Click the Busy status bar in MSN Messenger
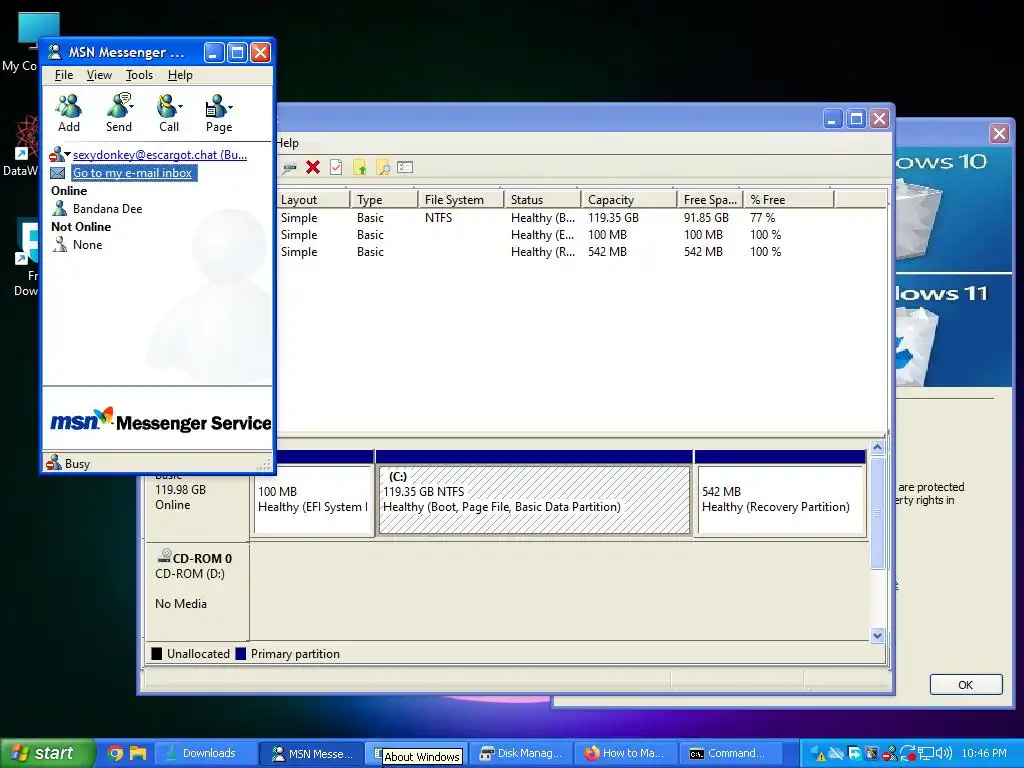The width and height of the screenshot is (1024, 768). click(157, 464)
